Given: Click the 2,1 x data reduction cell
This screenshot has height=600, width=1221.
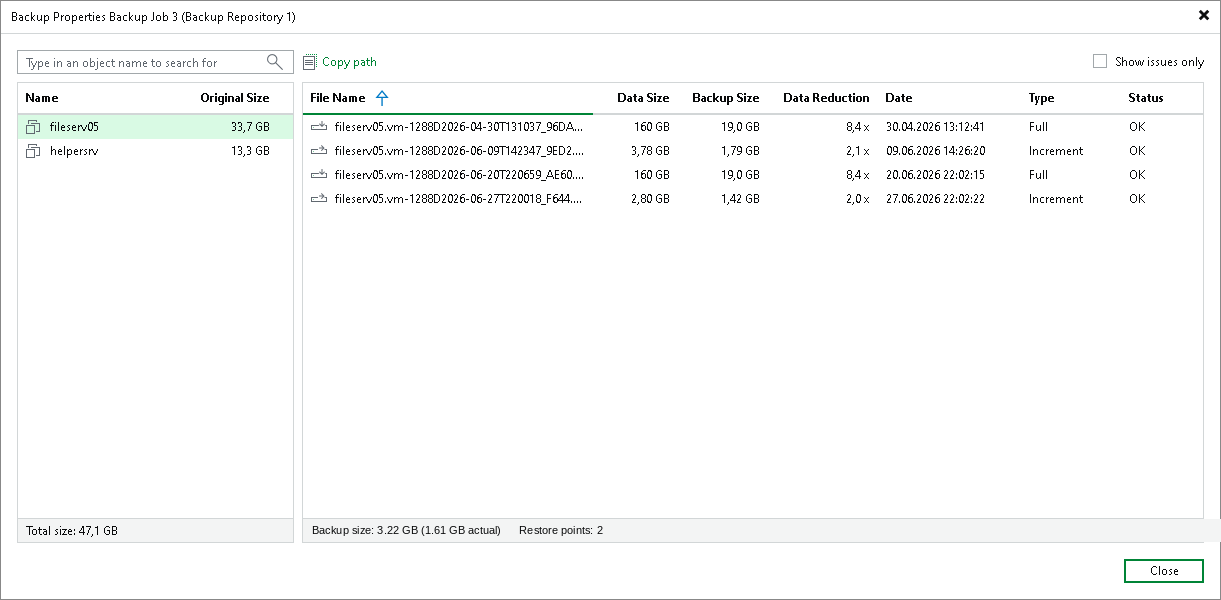Looking at the screenshot, I should 858,151.
